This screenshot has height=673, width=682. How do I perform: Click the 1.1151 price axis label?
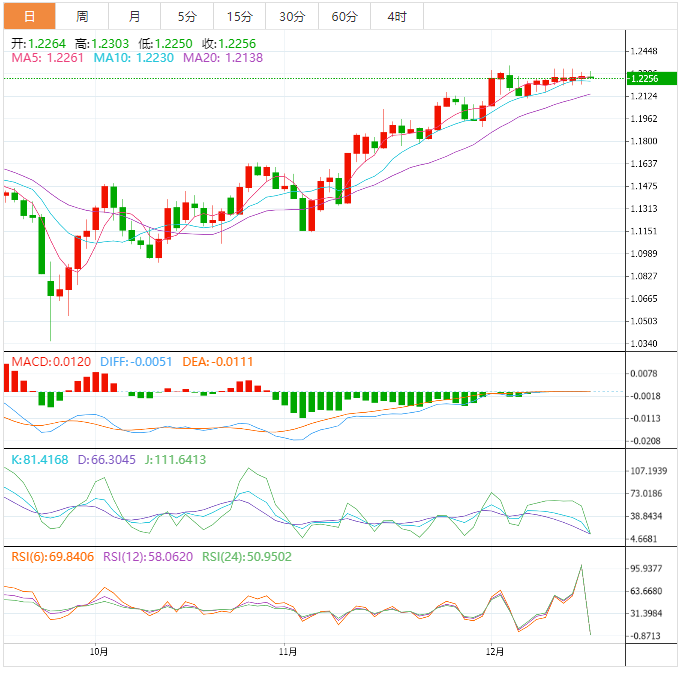pos(644,231)
